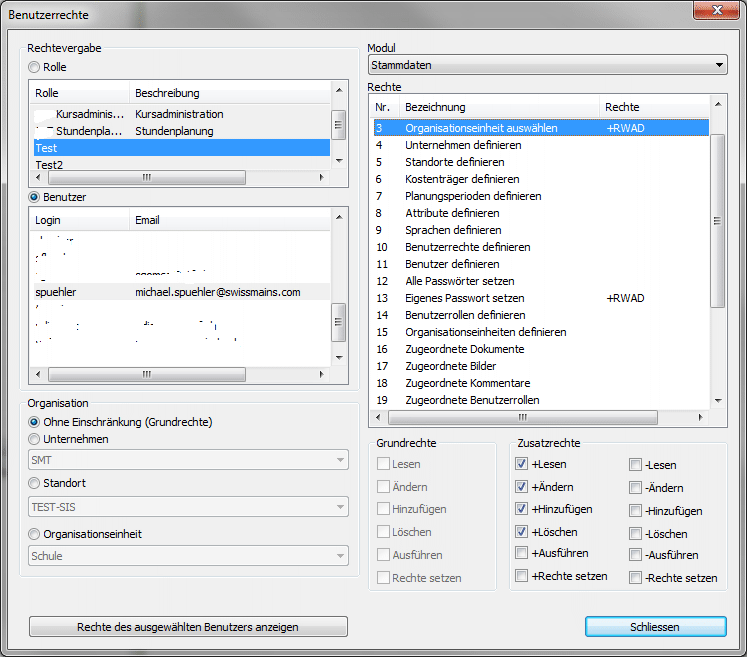
Task: Select the Organisationseinheit radio button
Action: (35, 534)
